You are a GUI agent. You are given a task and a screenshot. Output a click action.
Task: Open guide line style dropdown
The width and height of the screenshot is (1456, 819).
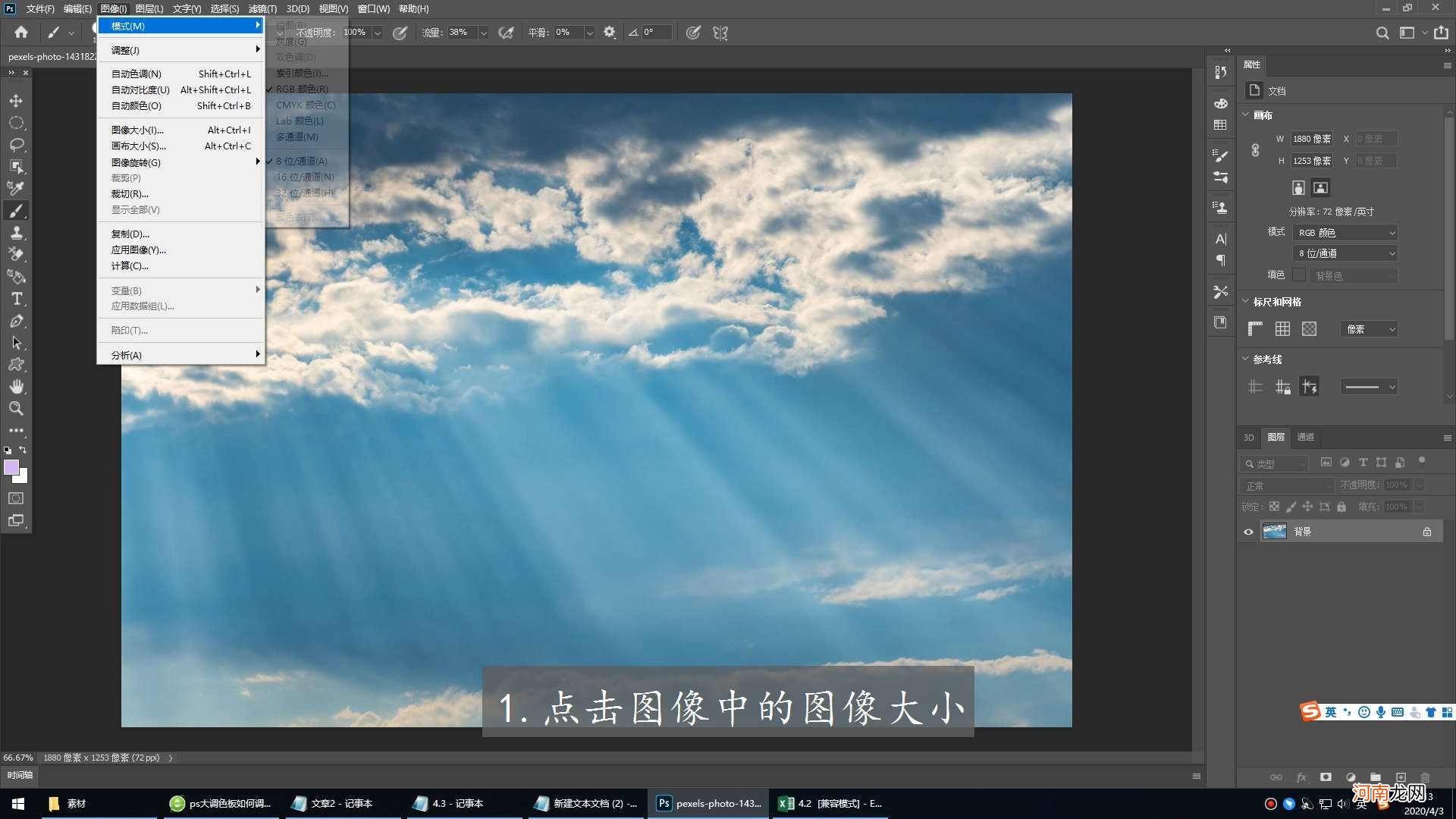pos(1369,387)
